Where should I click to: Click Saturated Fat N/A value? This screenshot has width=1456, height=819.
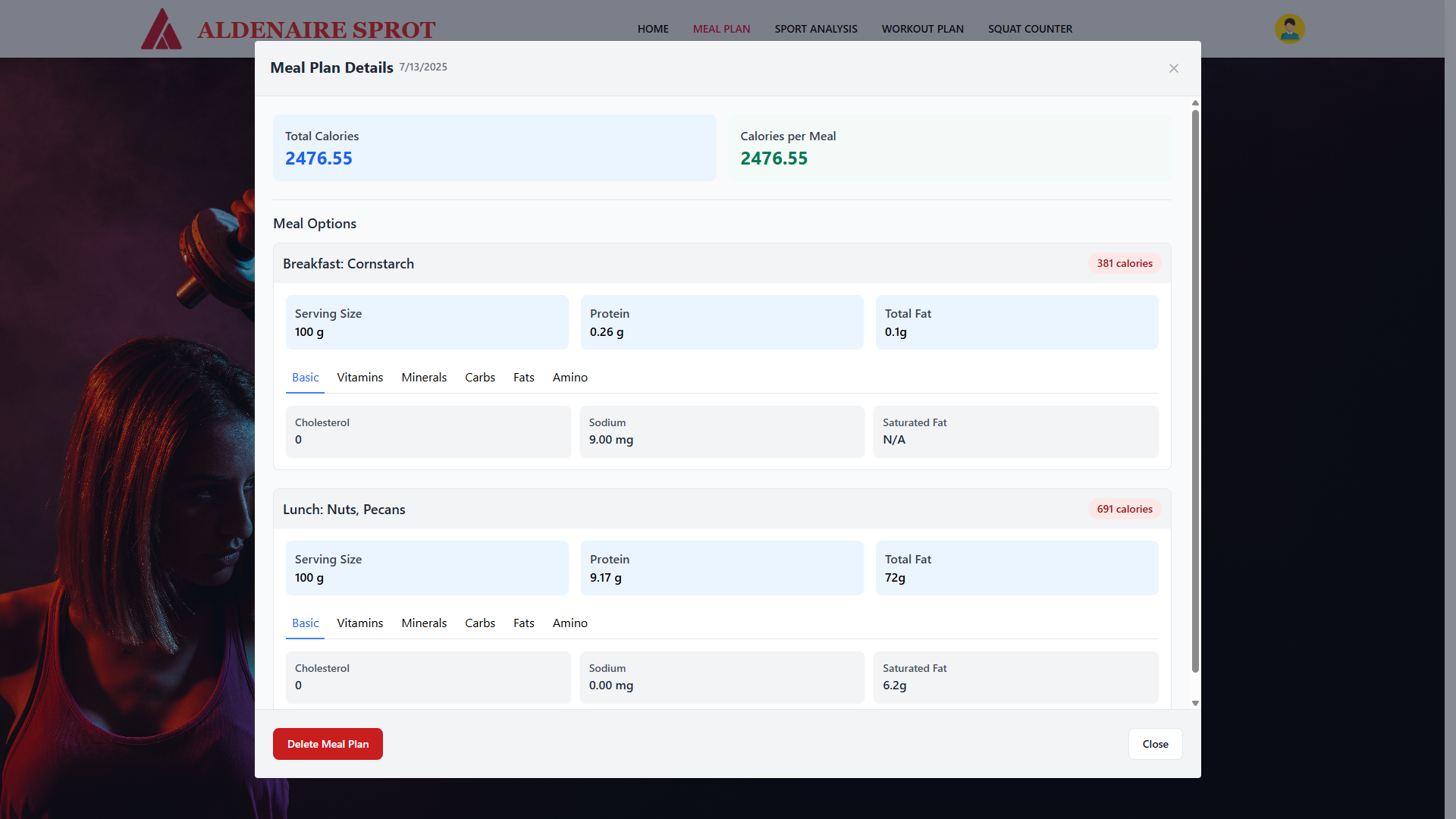(x=894, y=440)
